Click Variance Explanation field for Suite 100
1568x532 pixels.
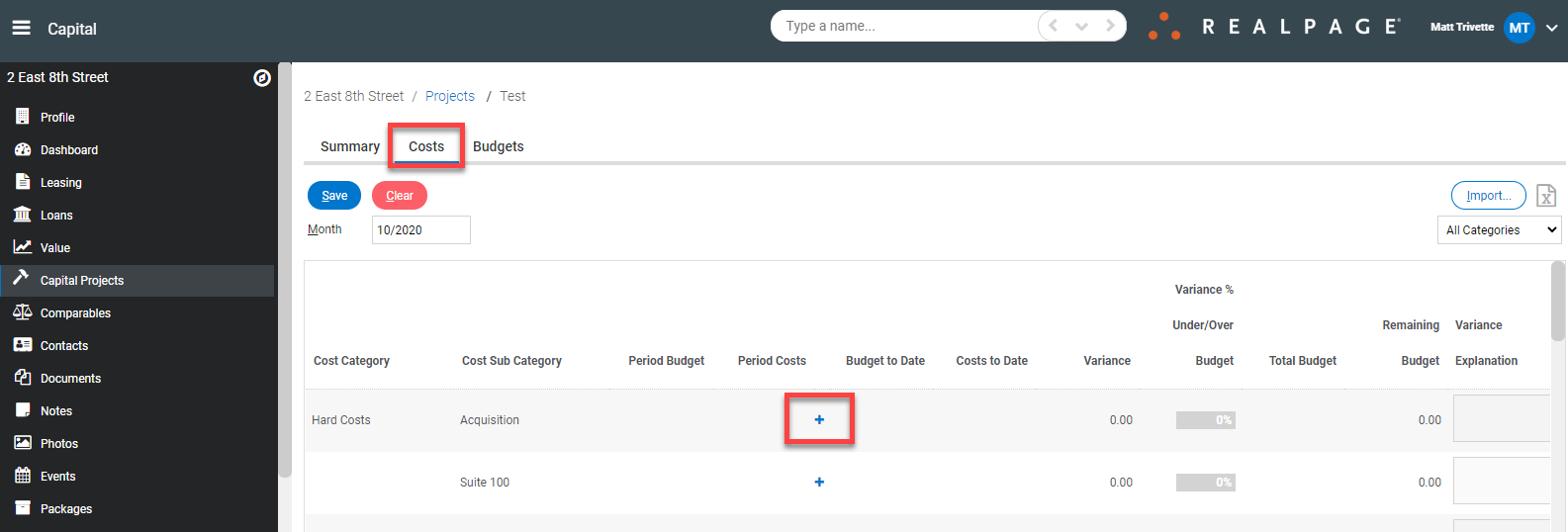coord(1502,481)
